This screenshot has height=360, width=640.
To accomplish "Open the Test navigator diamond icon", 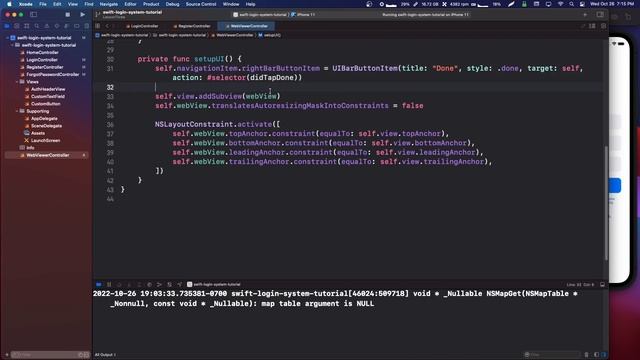I will coord(57,26).
